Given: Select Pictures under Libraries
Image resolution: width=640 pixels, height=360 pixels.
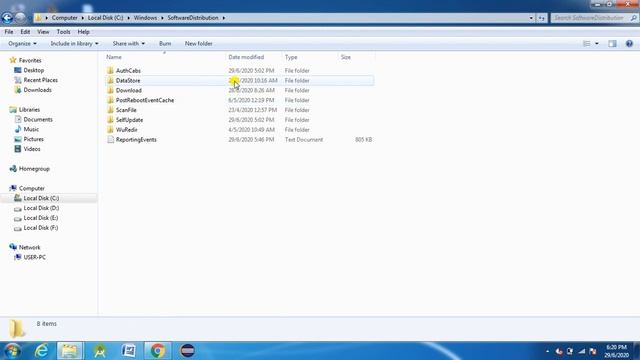Looking at the screenshot, I should click(33, 139).
